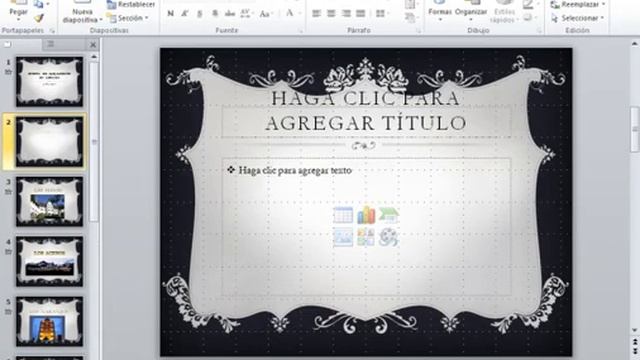Toggle text shadow formatting
This screenshot has height=360, width=640.
[215, 13]
